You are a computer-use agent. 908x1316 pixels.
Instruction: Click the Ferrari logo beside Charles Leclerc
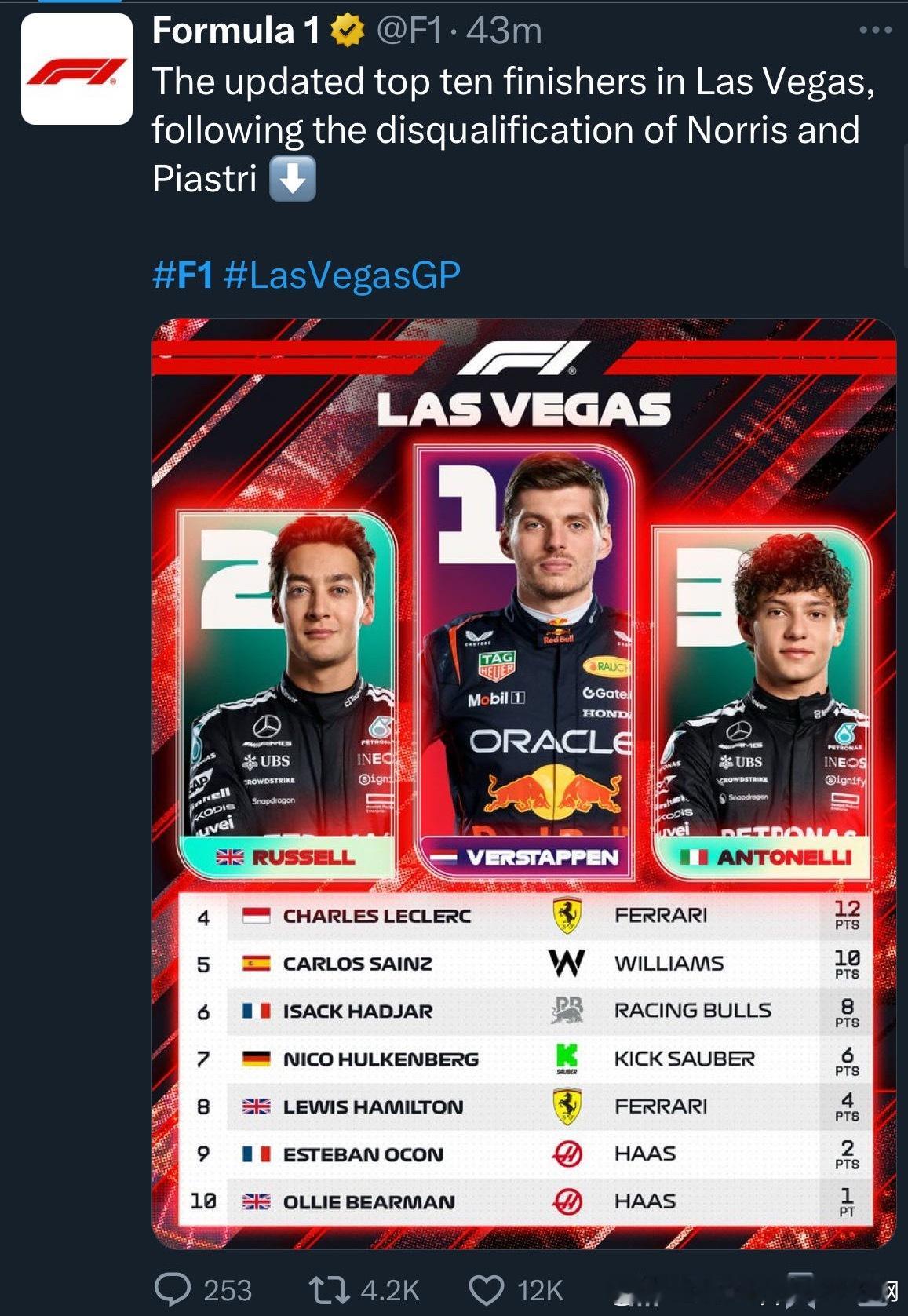567,916
